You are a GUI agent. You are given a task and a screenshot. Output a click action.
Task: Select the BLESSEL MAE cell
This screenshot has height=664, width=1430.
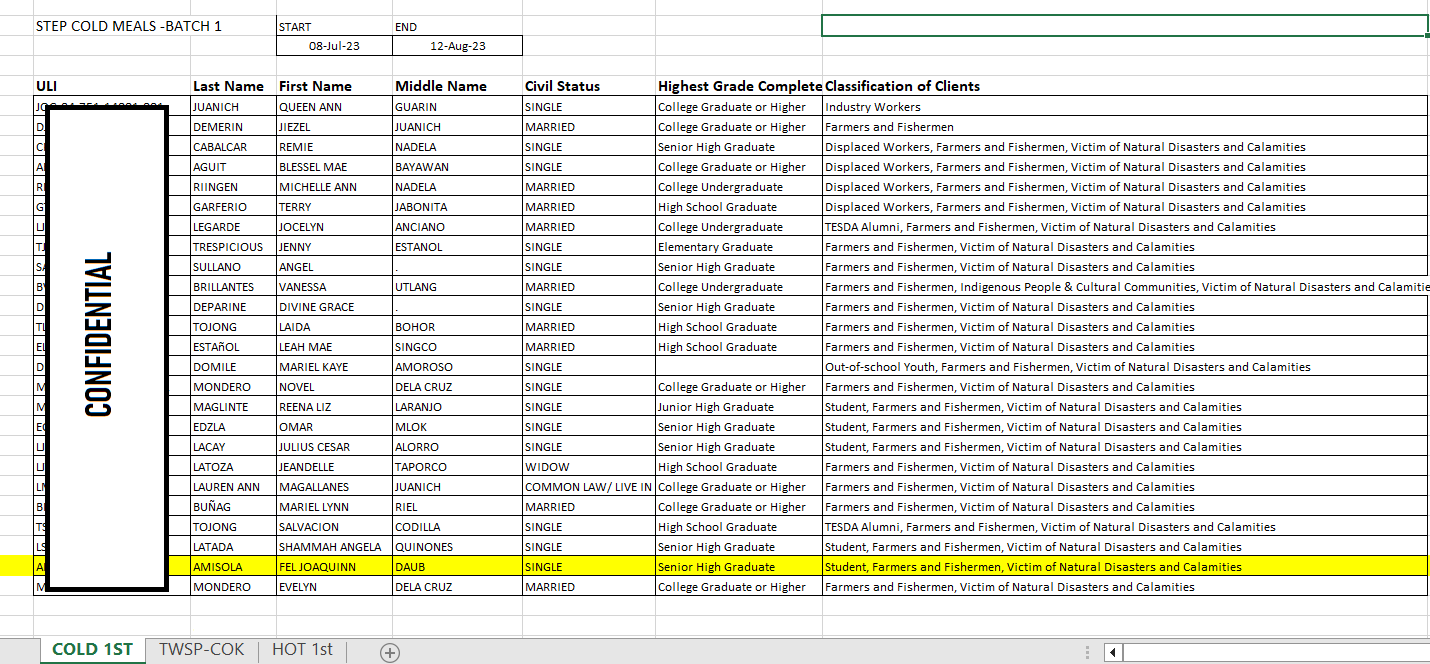[x=334, y=167]
